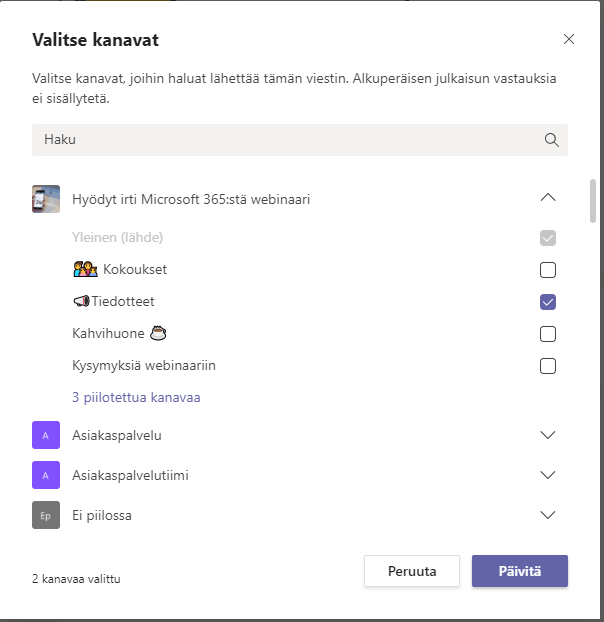This screenshot has width=604, height=622.
Task: Click the Asiakaspalvelutiimi team avatar icon
Action: point(46,475)
